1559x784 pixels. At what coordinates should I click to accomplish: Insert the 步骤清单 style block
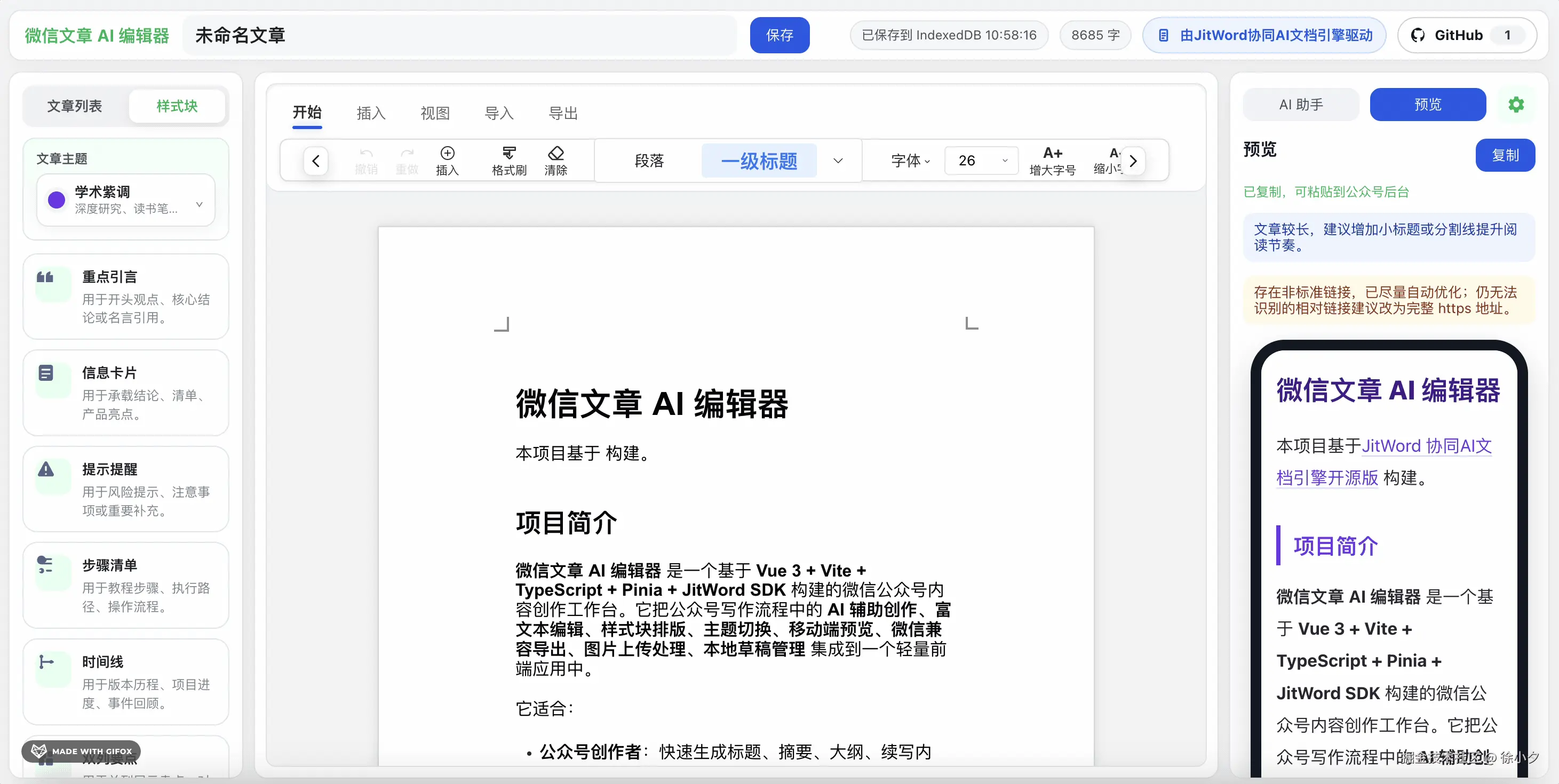pyautogui.click(x=126, y=585)
